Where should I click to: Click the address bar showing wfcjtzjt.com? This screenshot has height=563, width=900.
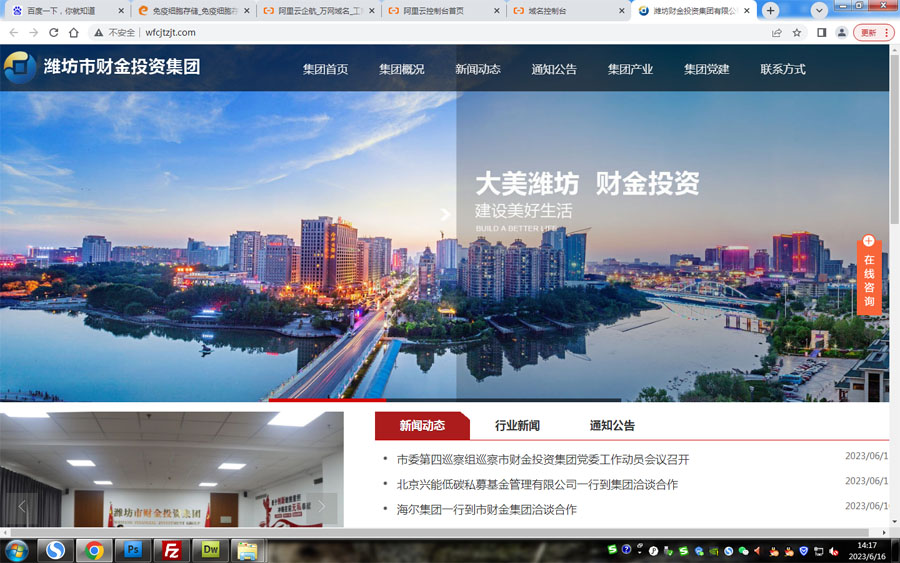400,32
